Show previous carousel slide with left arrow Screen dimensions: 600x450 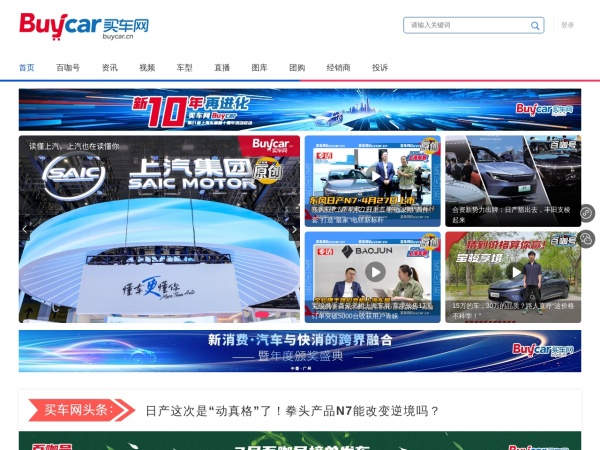[25, 230]
